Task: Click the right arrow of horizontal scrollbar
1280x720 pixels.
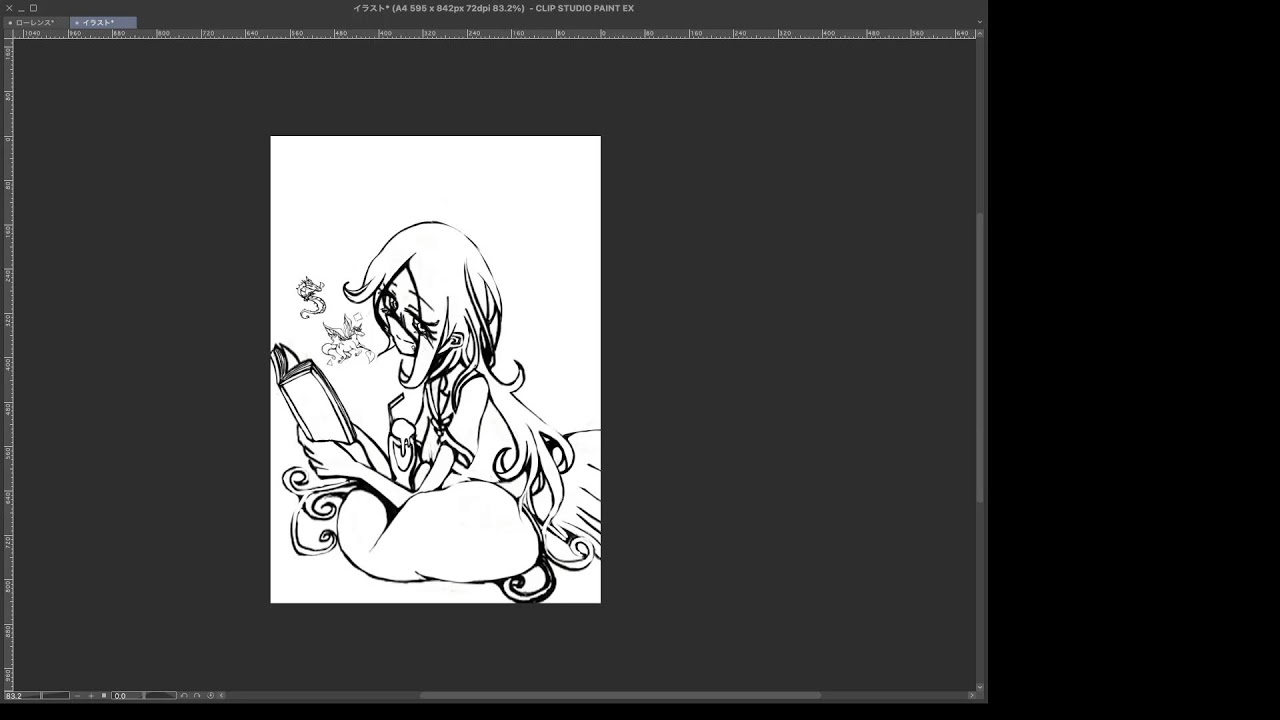Action: pos(971,695)
